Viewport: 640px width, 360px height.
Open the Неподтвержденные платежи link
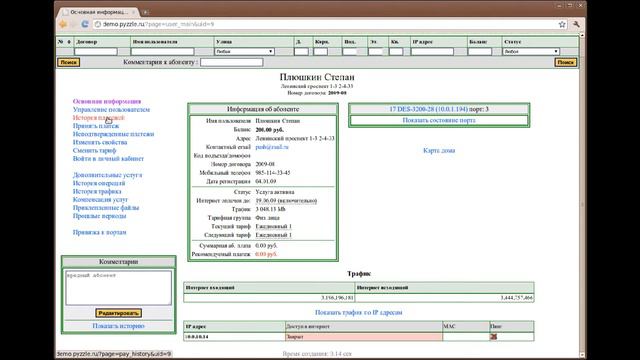click(113, 134)
